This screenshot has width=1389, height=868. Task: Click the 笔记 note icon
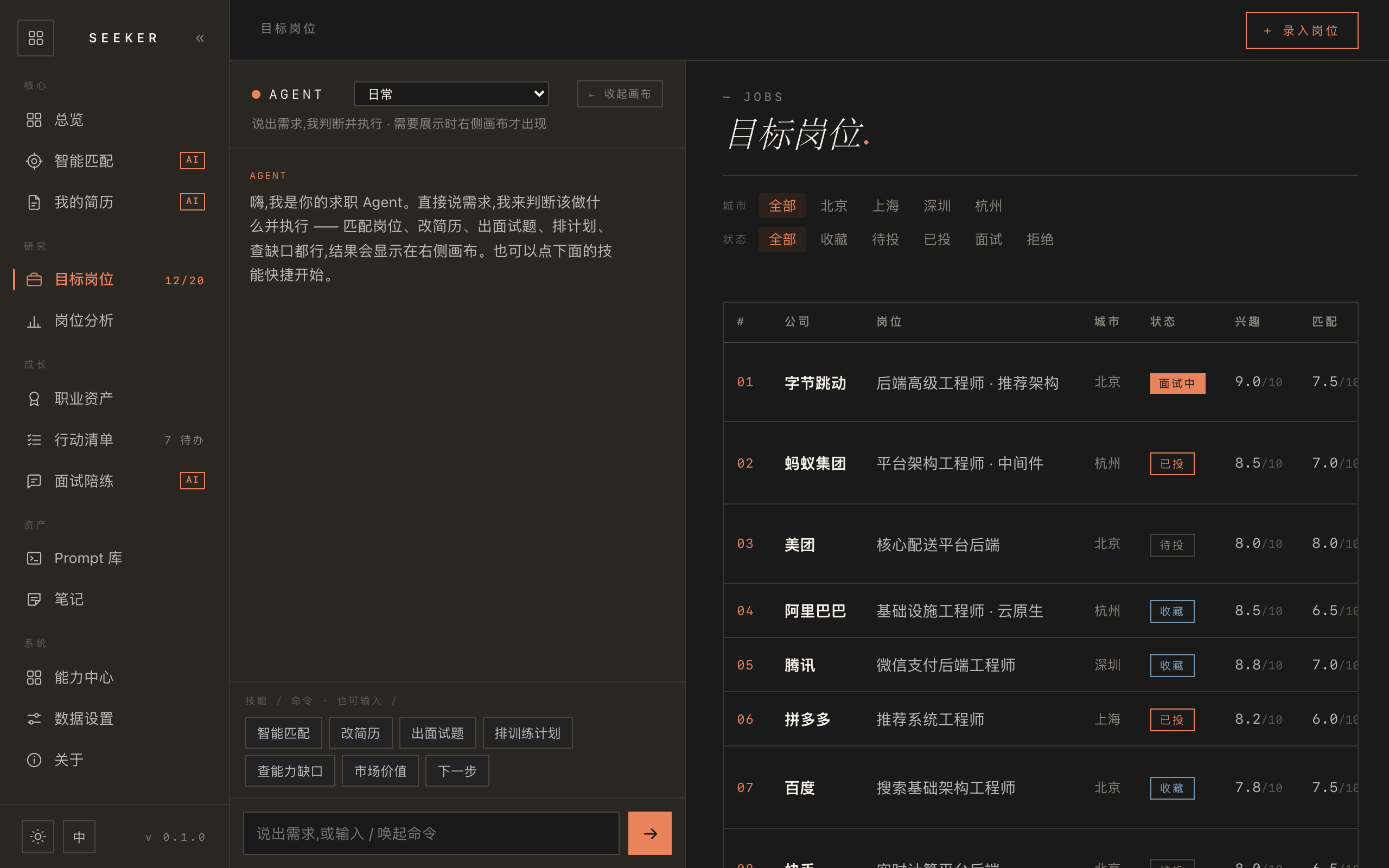click(x=34, y=600)
